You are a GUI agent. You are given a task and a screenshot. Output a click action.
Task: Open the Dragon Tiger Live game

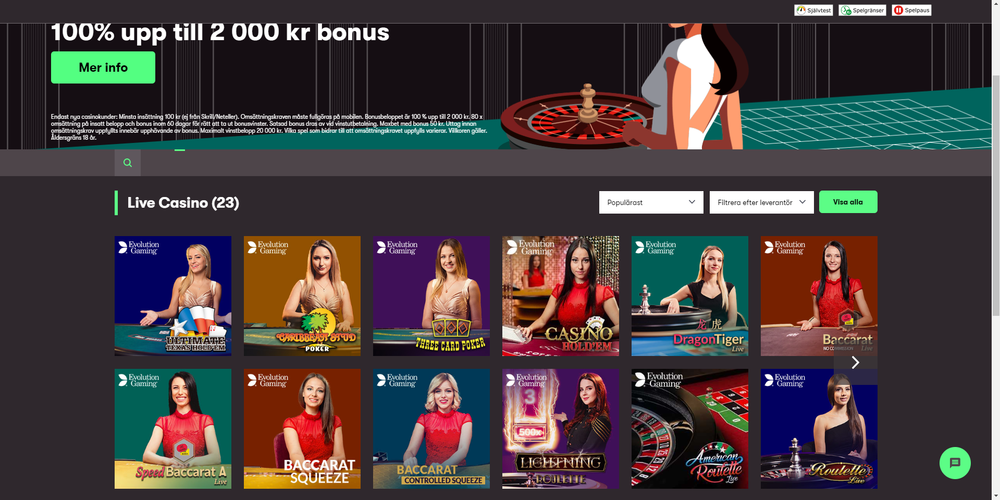click(x=690, y=296)
